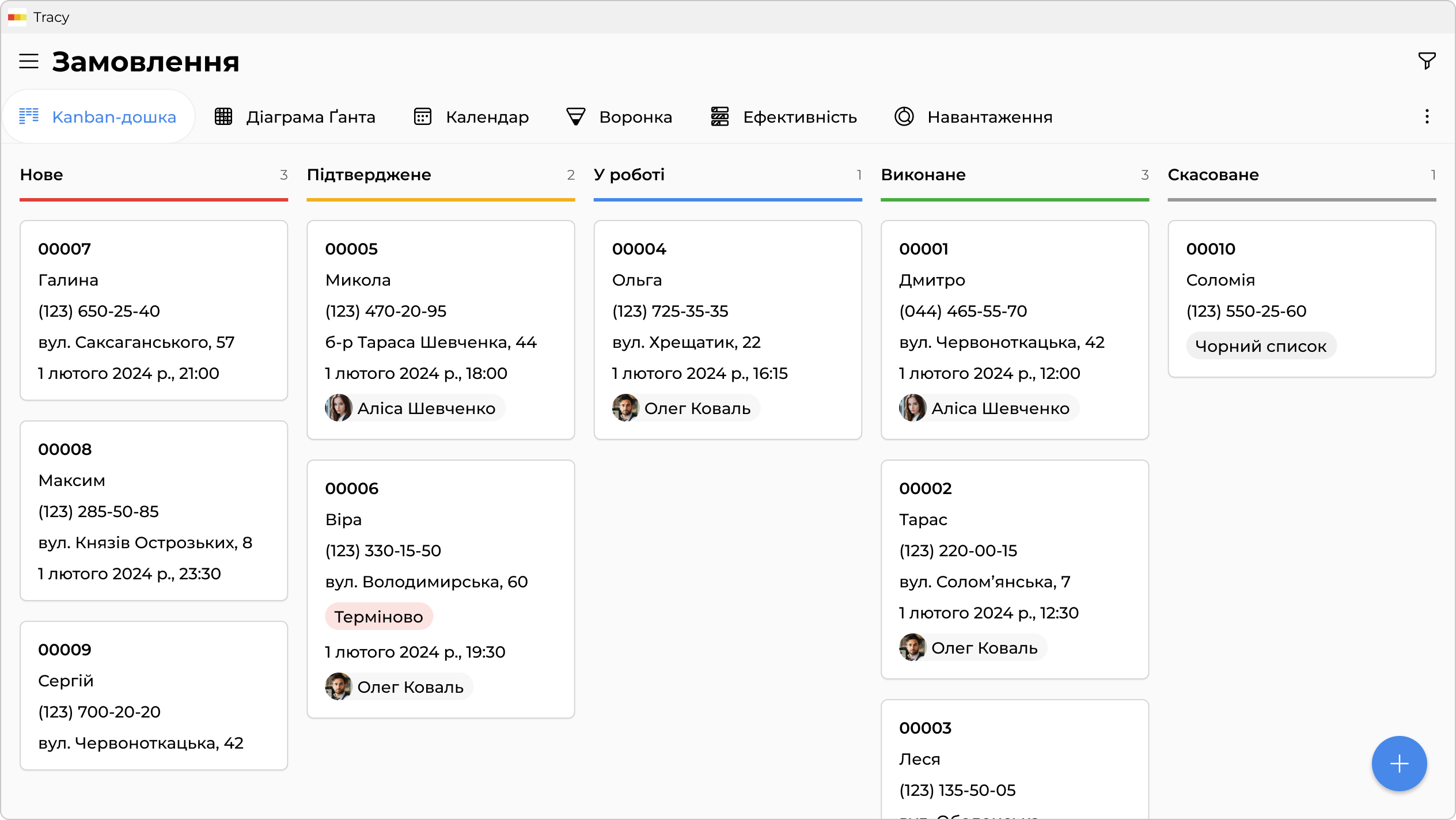The width and height of the screenshot is (1456, 820).
Task: Open the three-dot more options menu
Action: tap(1427, 117)
